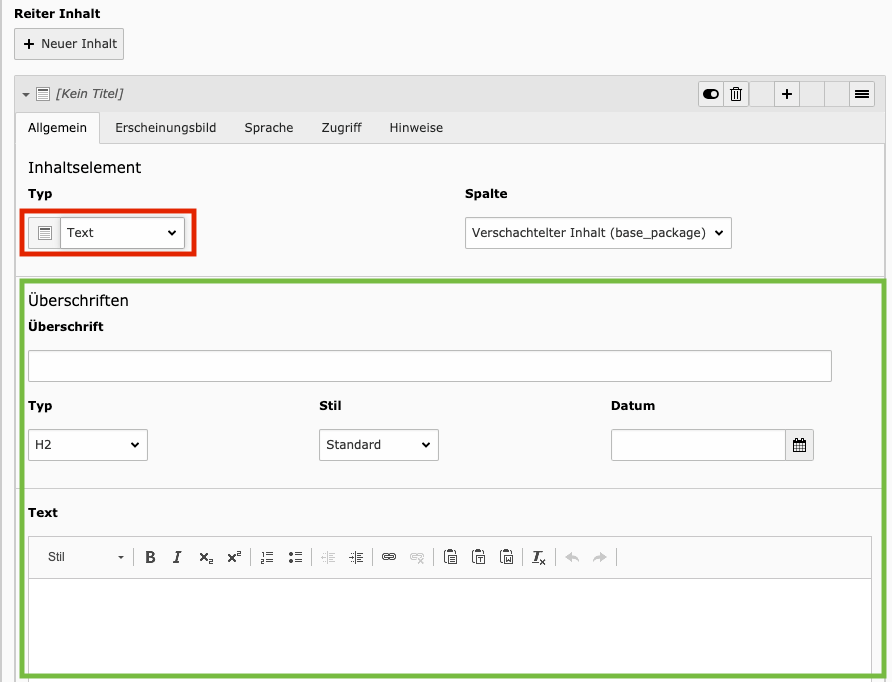Viewport: 892px width, 682px height.
Task: Switch to the Erscheinungsbild tab
Action: click(165, 128)
